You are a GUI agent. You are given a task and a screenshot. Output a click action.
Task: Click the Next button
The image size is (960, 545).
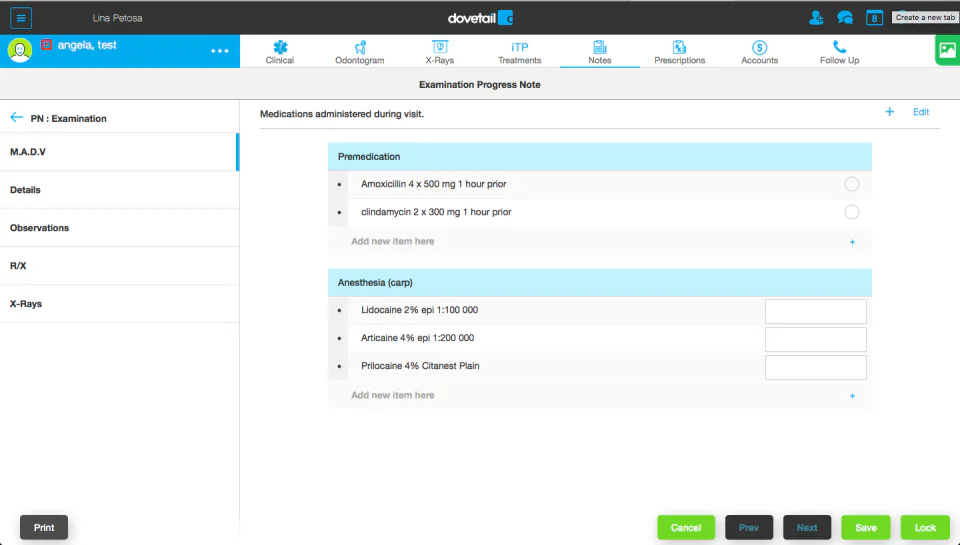tap(807, 527)
